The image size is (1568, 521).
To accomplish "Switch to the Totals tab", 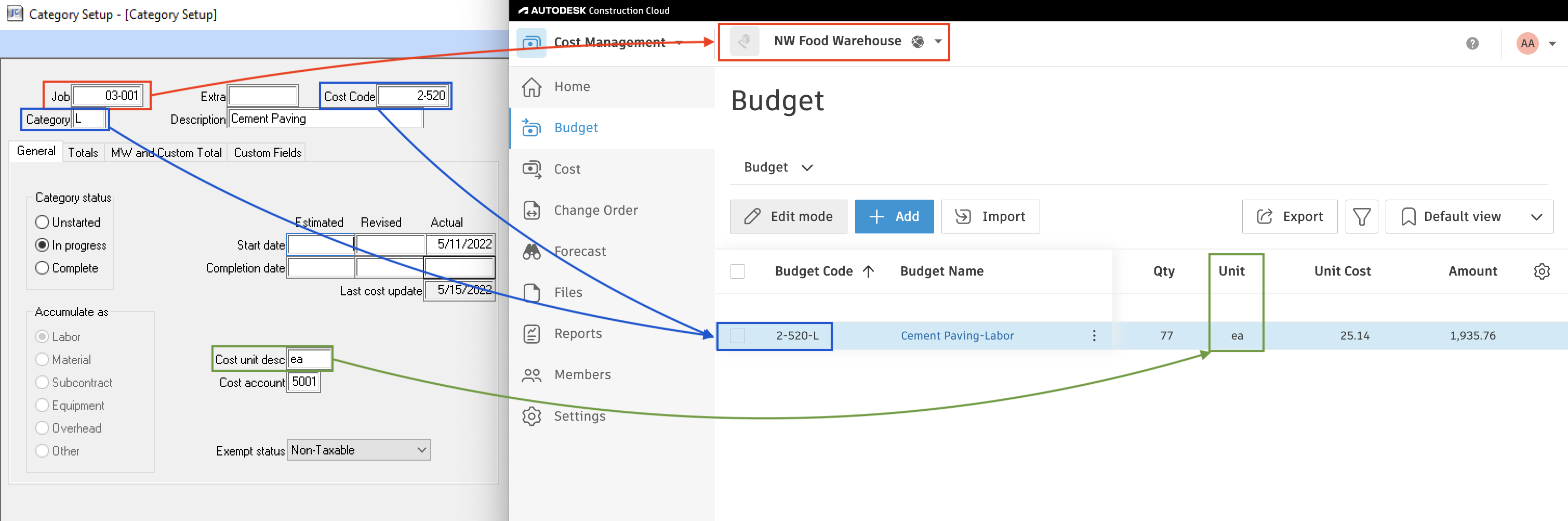I will 83,152.
